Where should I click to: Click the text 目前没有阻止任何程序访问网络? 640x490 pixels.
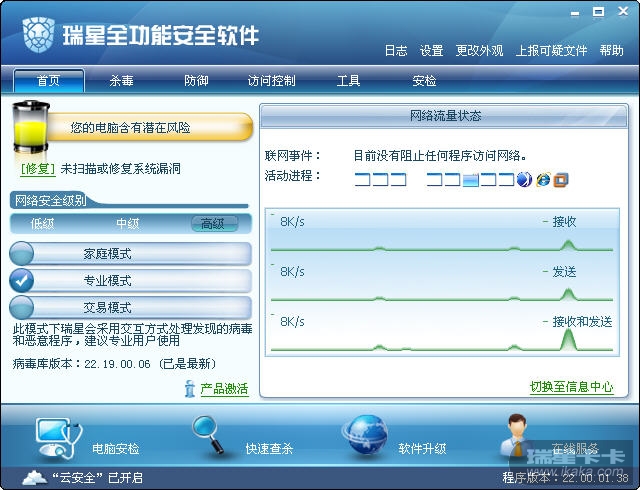pyautogui.click(x=440, y=156)
